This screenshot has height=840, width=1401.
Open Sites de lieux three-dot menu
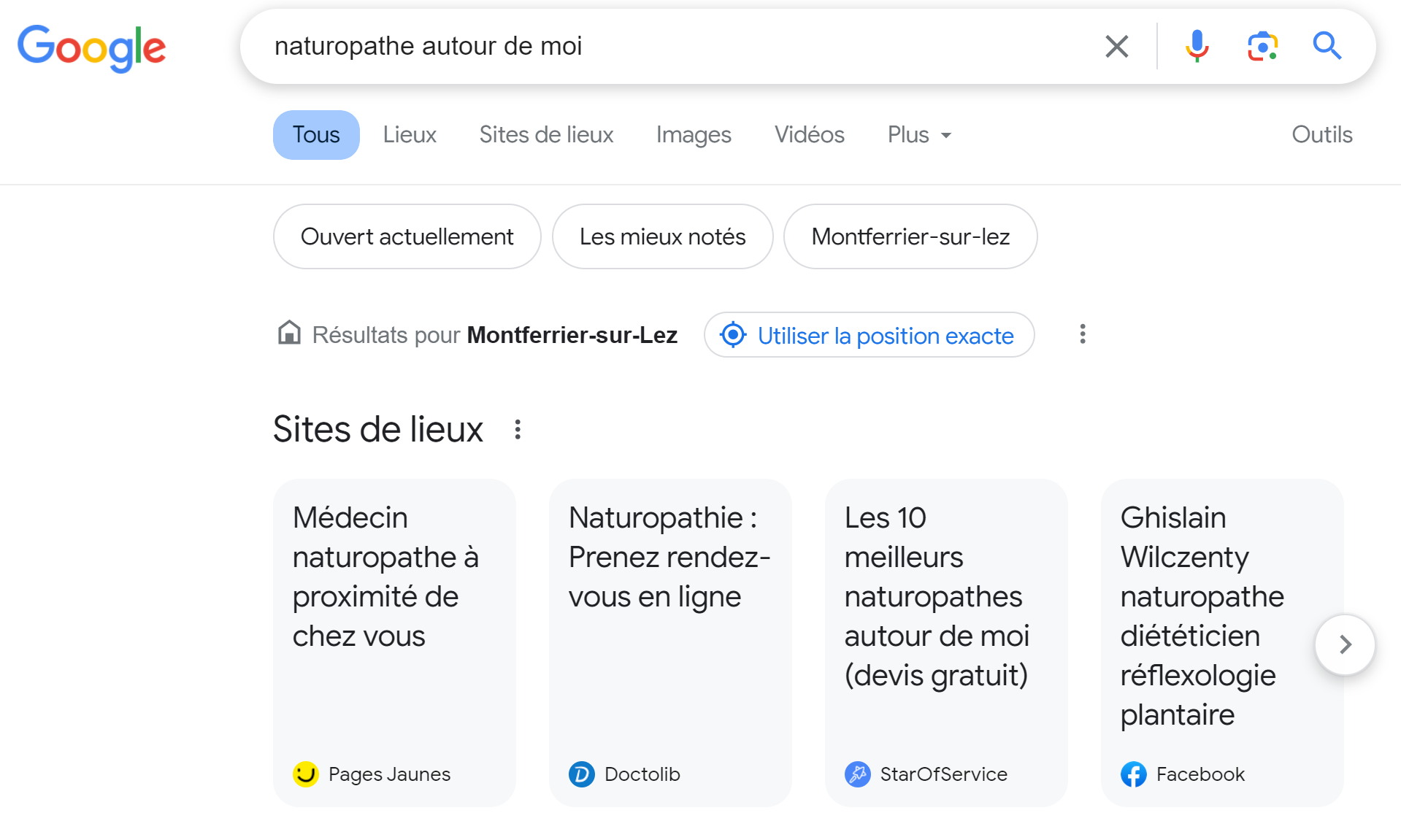[518, 429]
